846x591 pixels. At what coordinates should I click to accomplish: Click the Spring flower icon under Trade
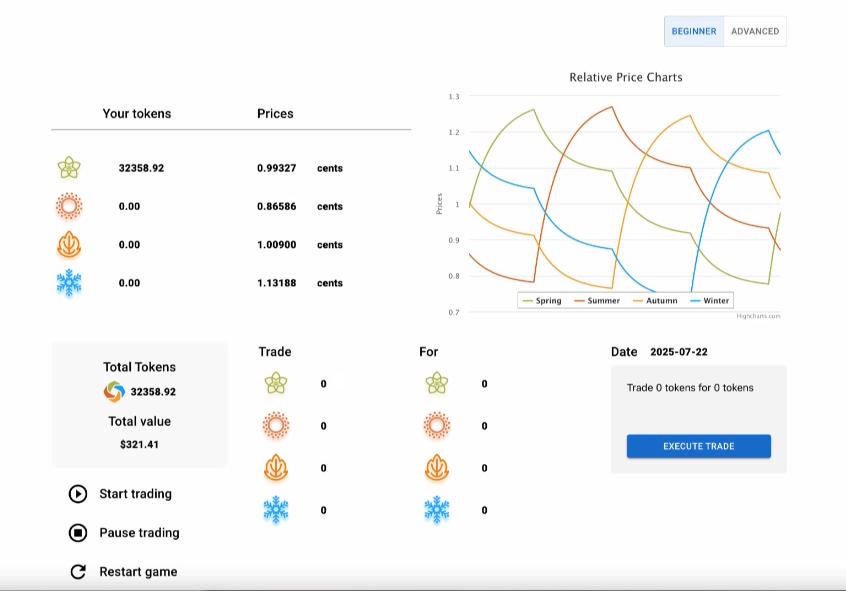tap(275, 383)
